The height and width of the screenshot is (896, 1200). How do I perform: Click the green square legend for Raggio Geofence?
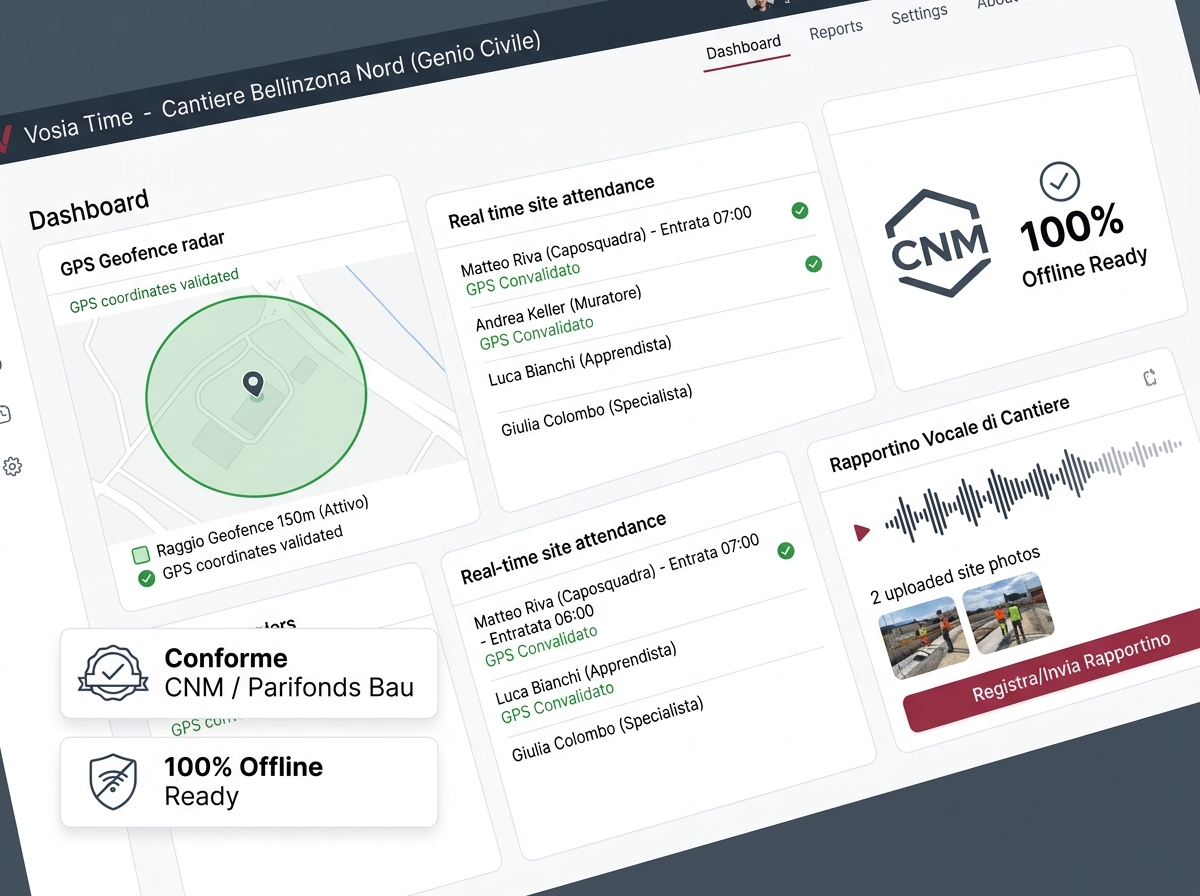(x=141, y=555)
